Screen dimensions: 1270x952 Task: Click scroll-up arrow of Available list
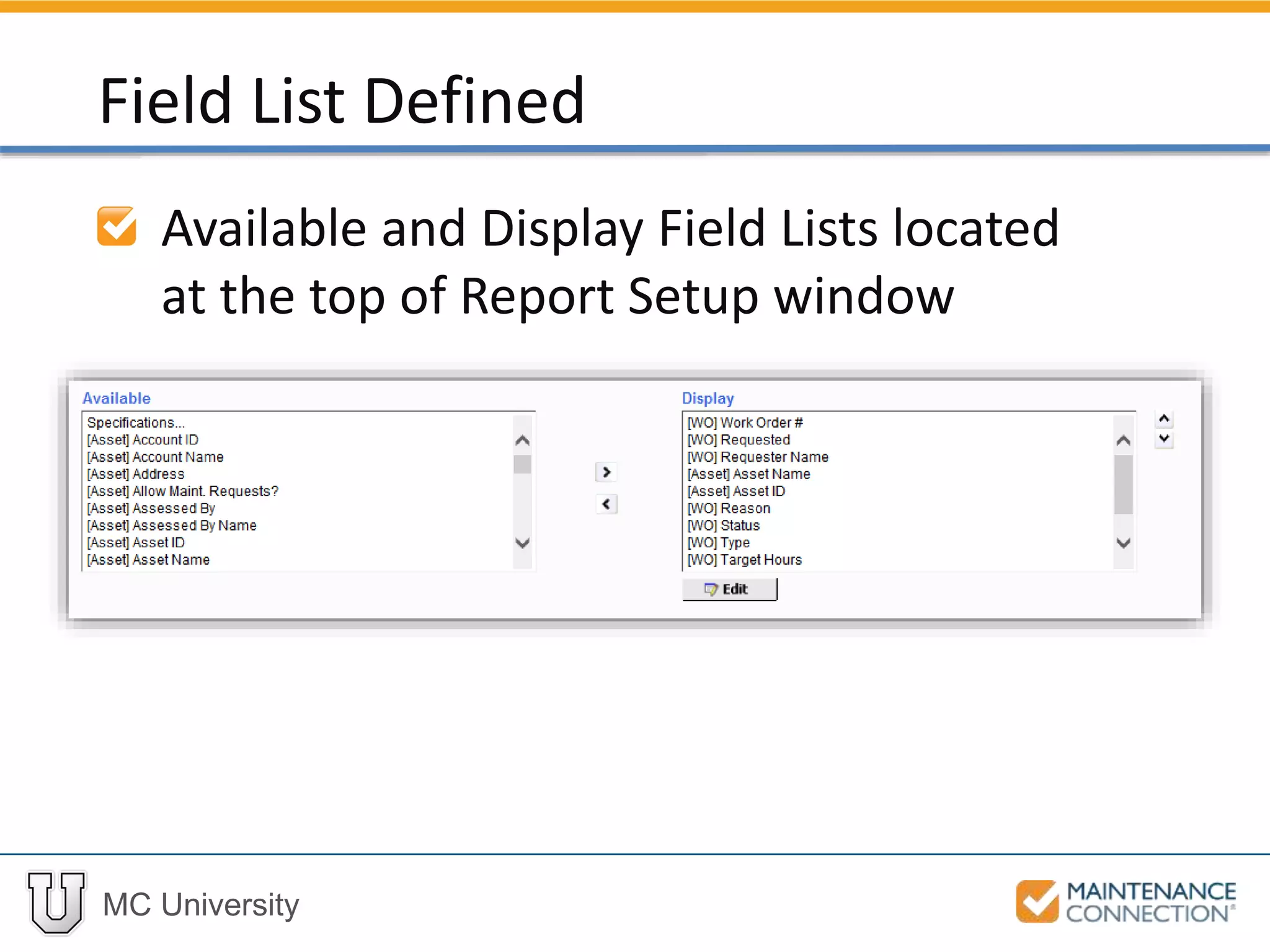click(522, 441)
